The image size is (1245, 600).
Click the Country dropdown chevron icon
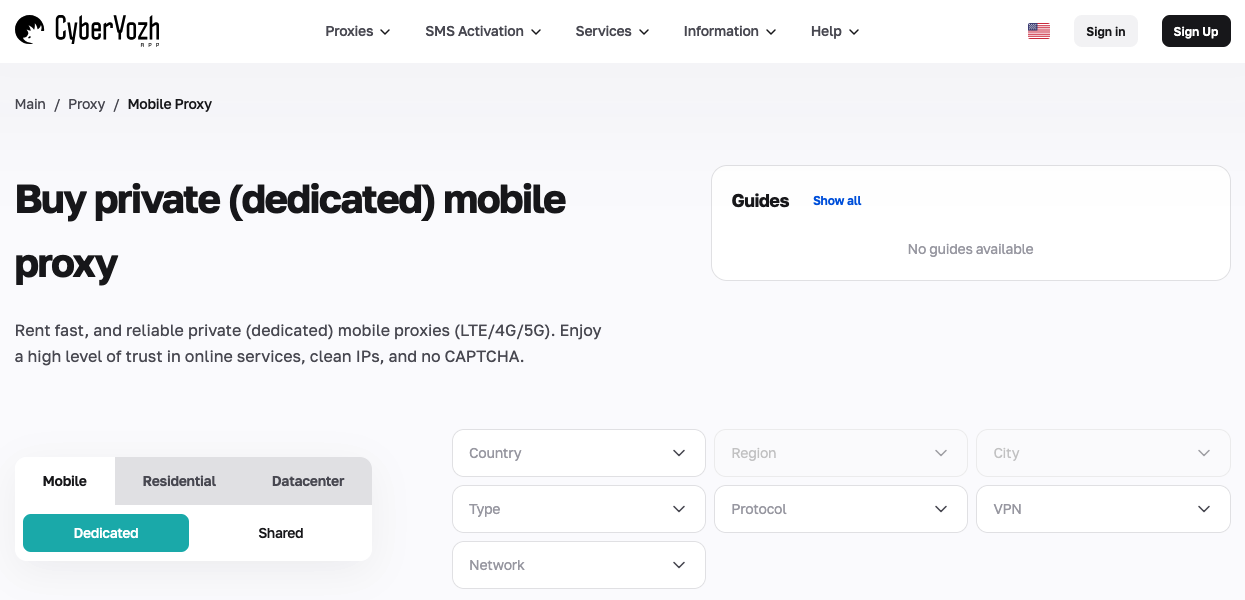(679, 453)
